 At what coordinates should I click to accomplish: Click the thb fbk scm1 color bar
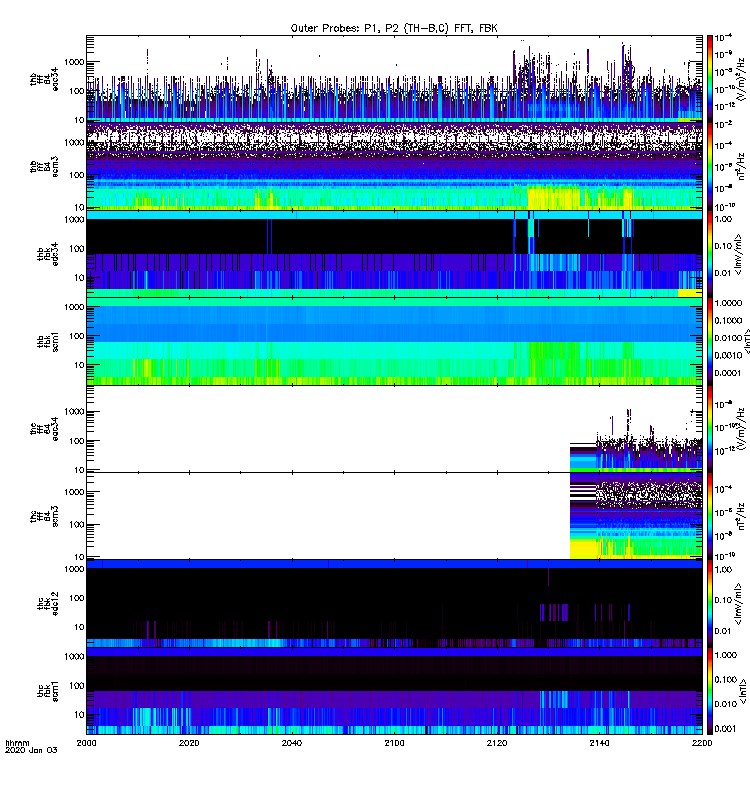(x=709, y=341)
